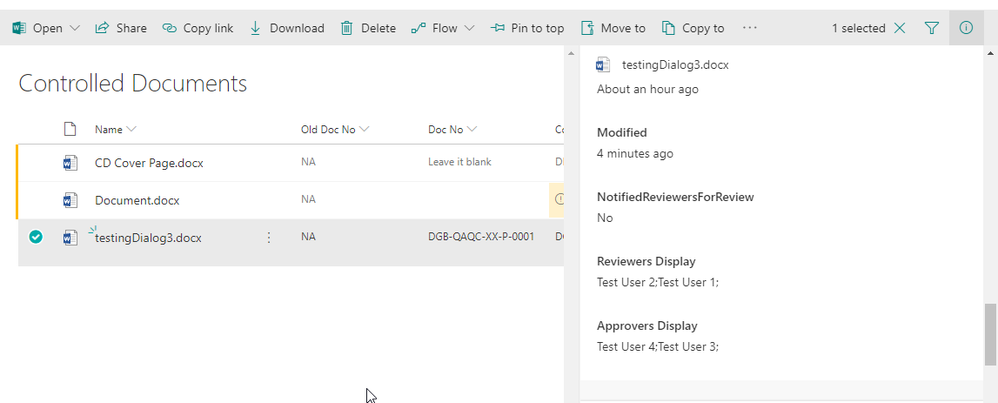Click Approvers Display value 'Test User 4;Test User 3;'
Image resolution: width=998 pixels, height=403 pixels.
pos(657,346)
